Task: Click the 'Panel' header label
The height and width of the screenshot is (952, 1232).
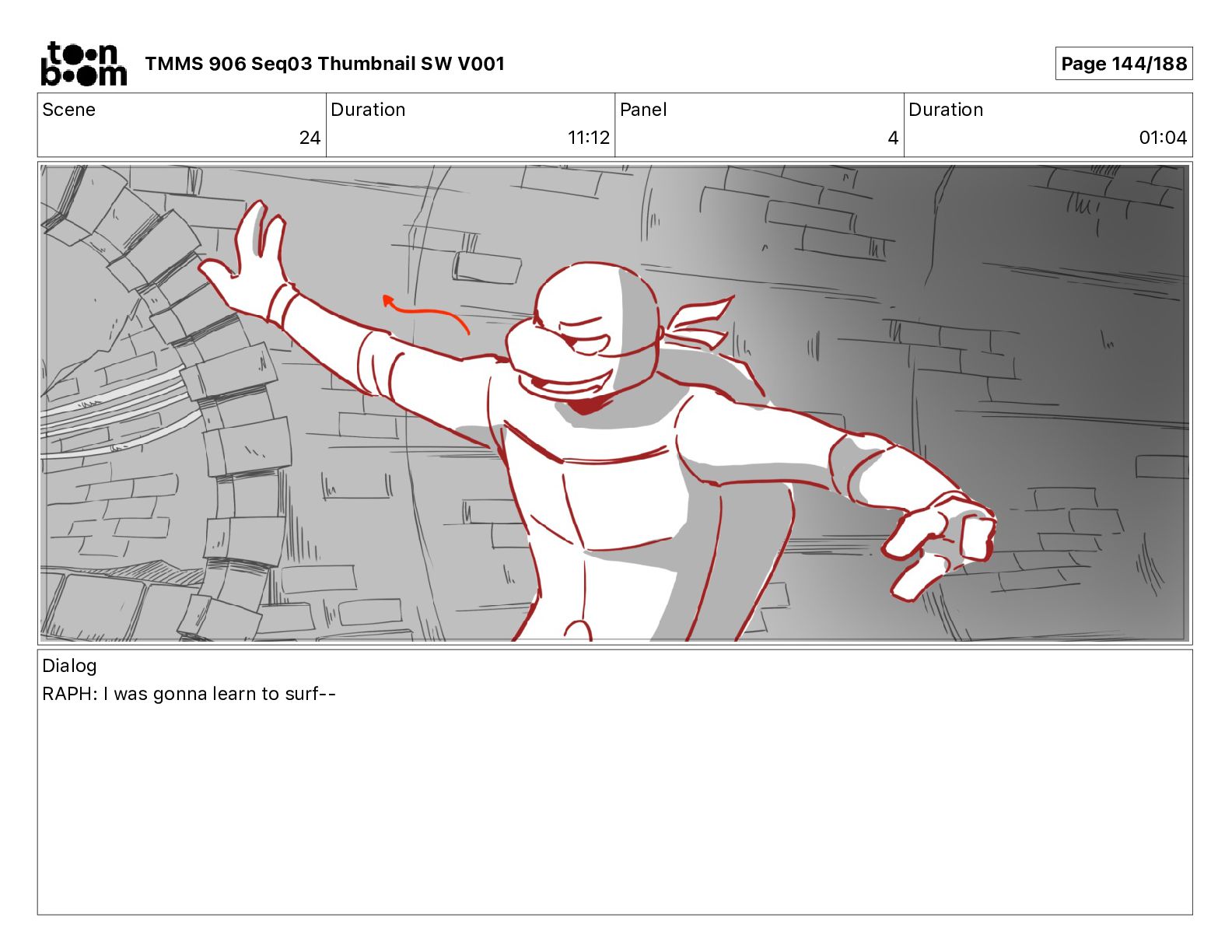Action: (643, 110)
